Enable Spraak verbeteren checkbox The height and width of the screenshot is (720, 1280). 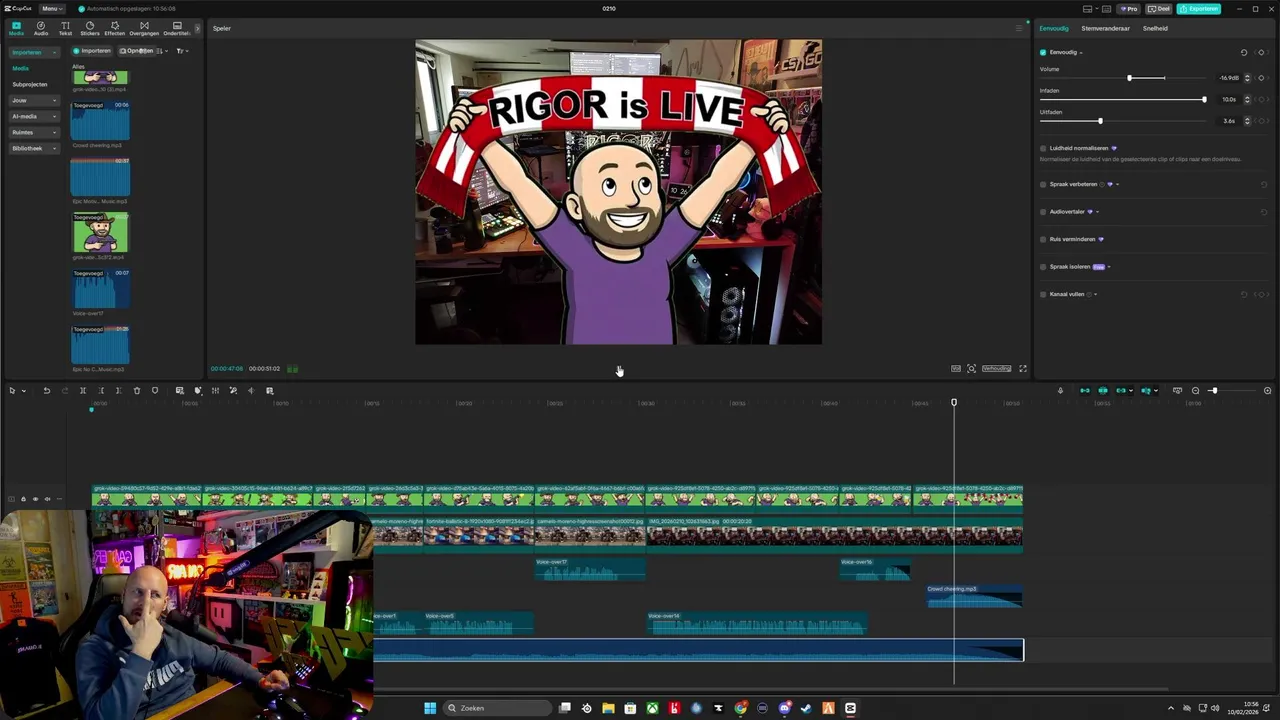pos(1043,184)
